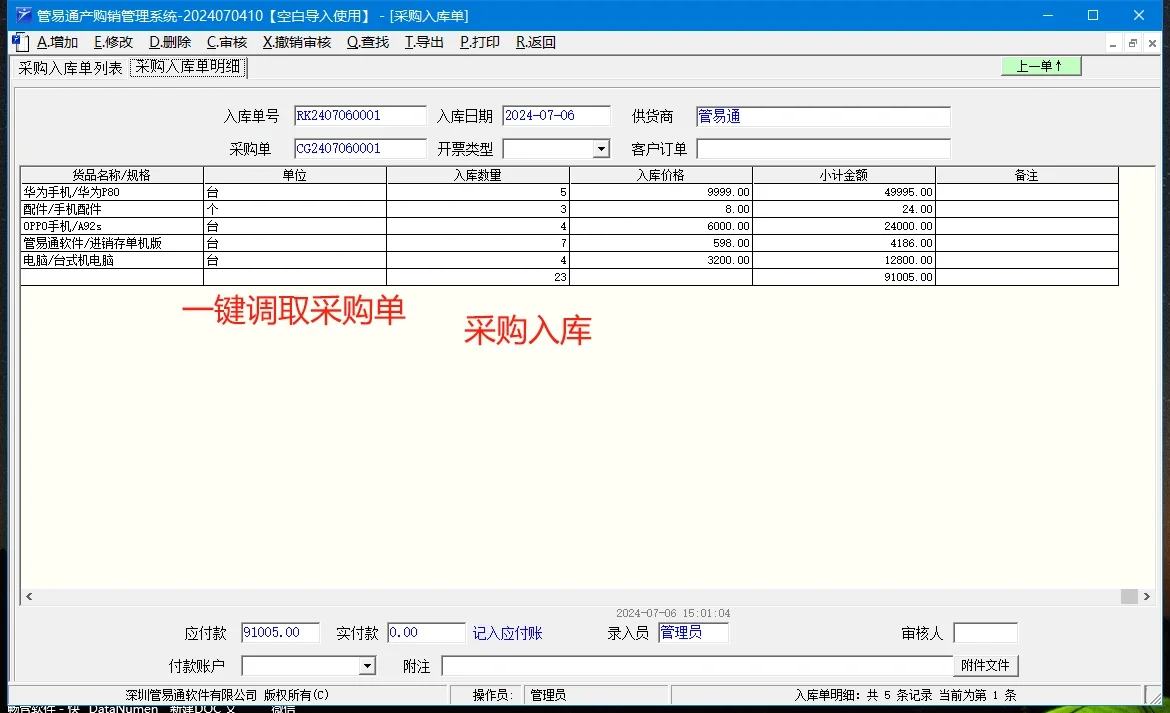Click the 审核 (Audit) toolbar icon
The height and width of the screenshot is (713, 1170).
[226, 42]
